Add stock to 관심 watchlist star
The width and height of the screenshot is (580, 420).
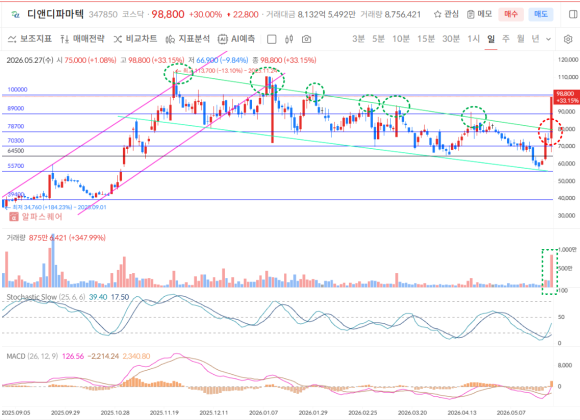(x=446, y=14)
